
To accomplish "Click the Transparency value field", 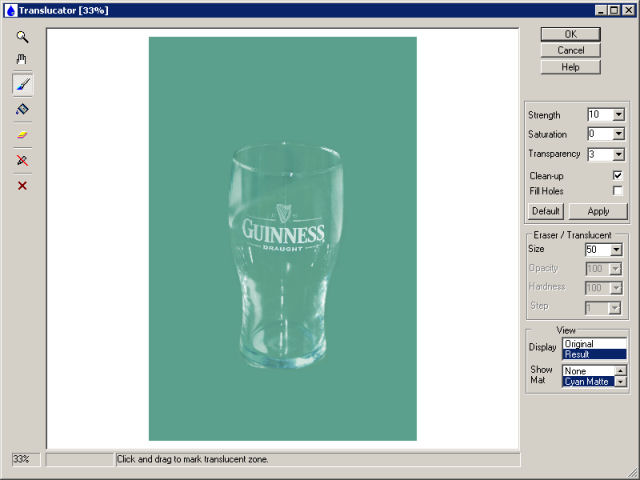I will point(600,154).
